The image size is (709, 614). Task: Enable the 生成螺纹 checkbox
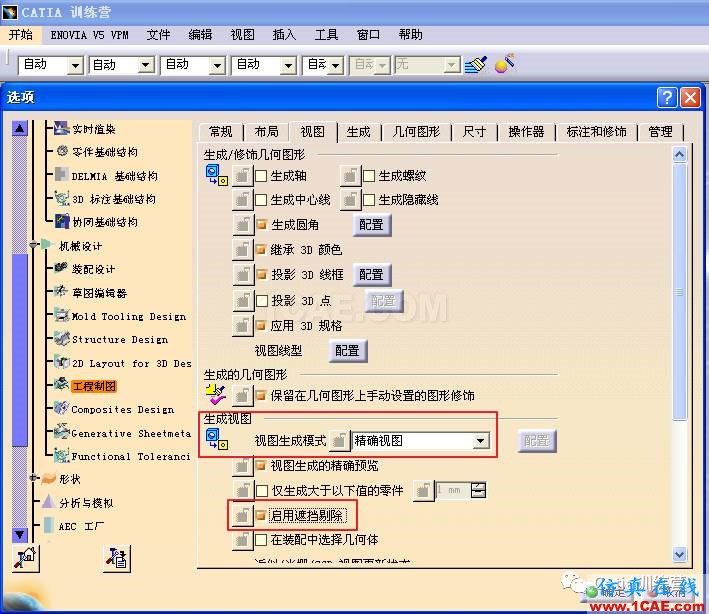point(369,176)
